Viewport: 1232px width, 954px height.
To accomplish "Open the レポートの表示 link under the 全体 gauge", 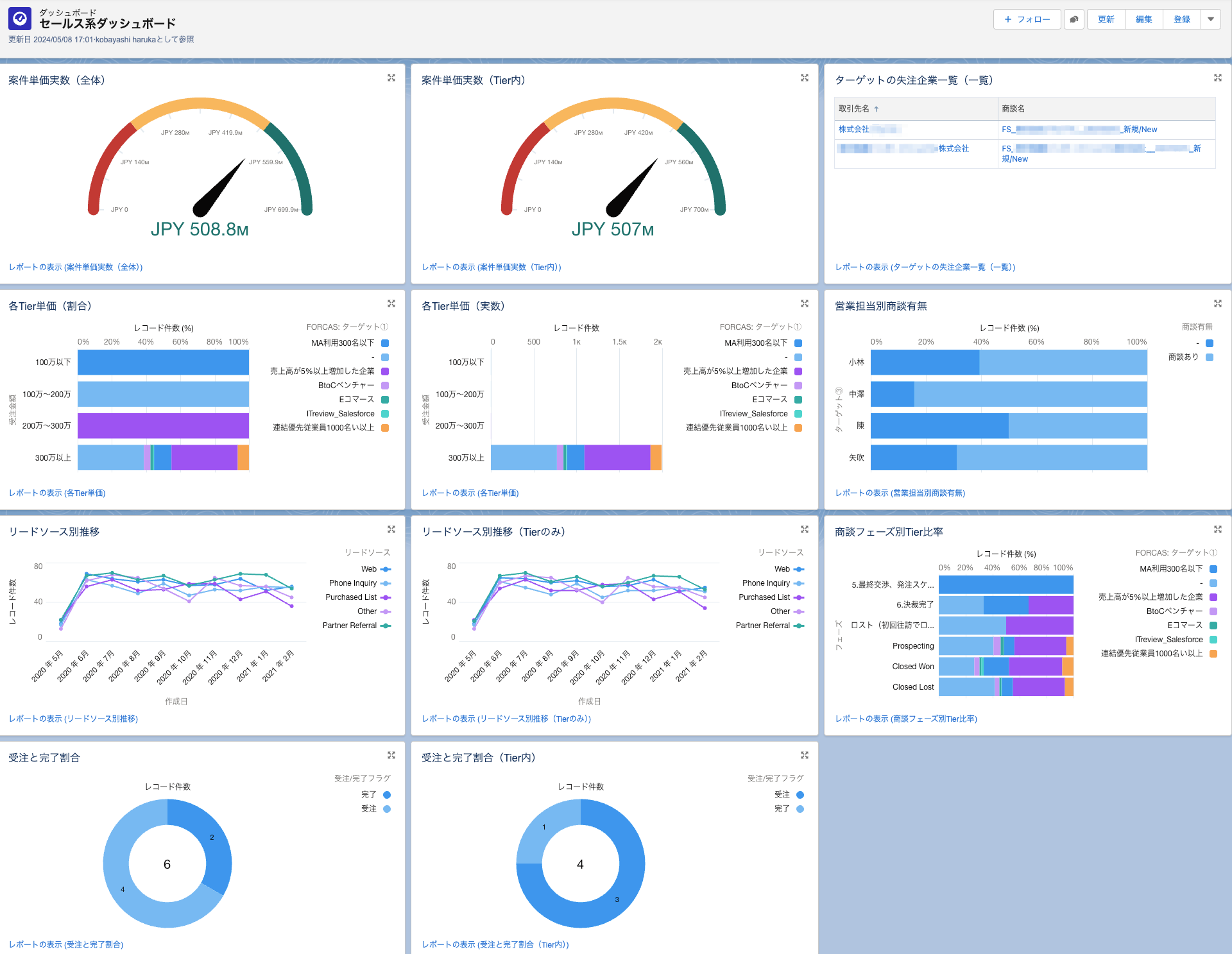I will tap(75, 266).
